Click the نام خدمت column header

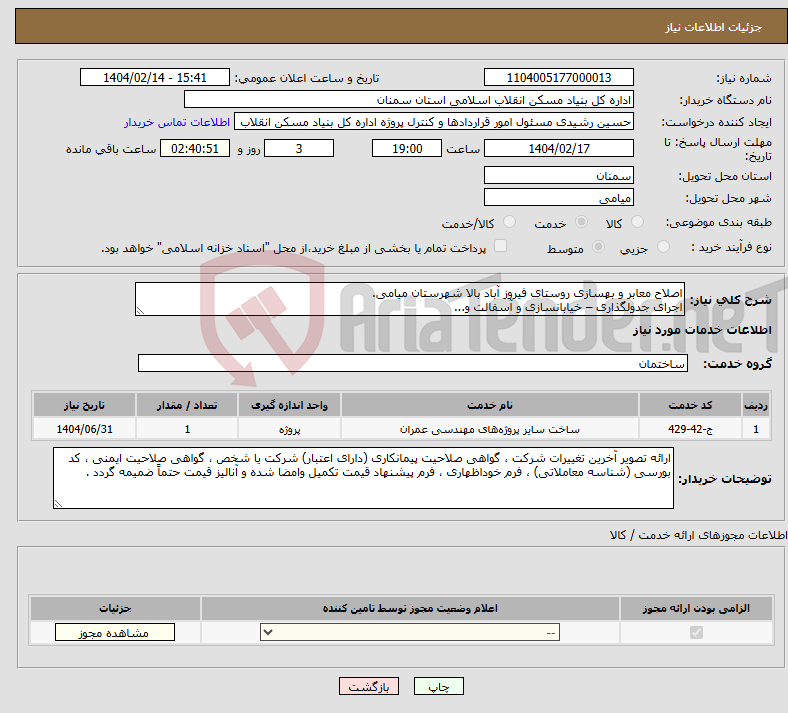[x=489, y=405]
